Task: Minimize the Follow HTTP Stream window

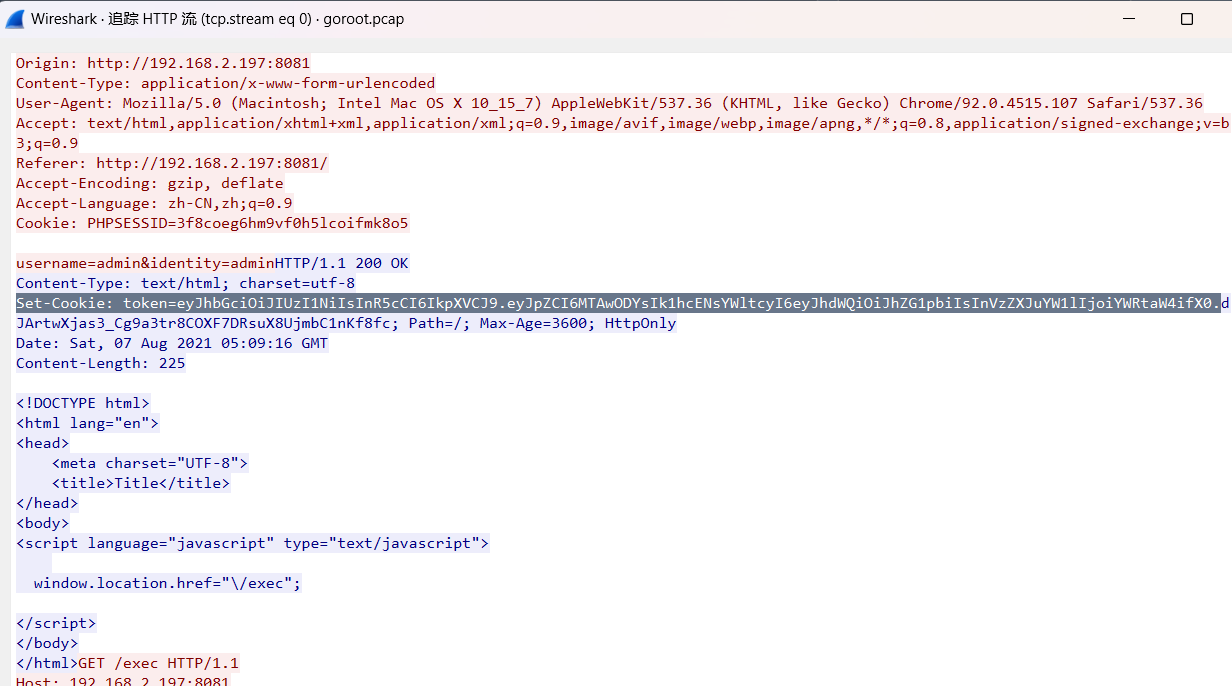Action: point(1129,19)
